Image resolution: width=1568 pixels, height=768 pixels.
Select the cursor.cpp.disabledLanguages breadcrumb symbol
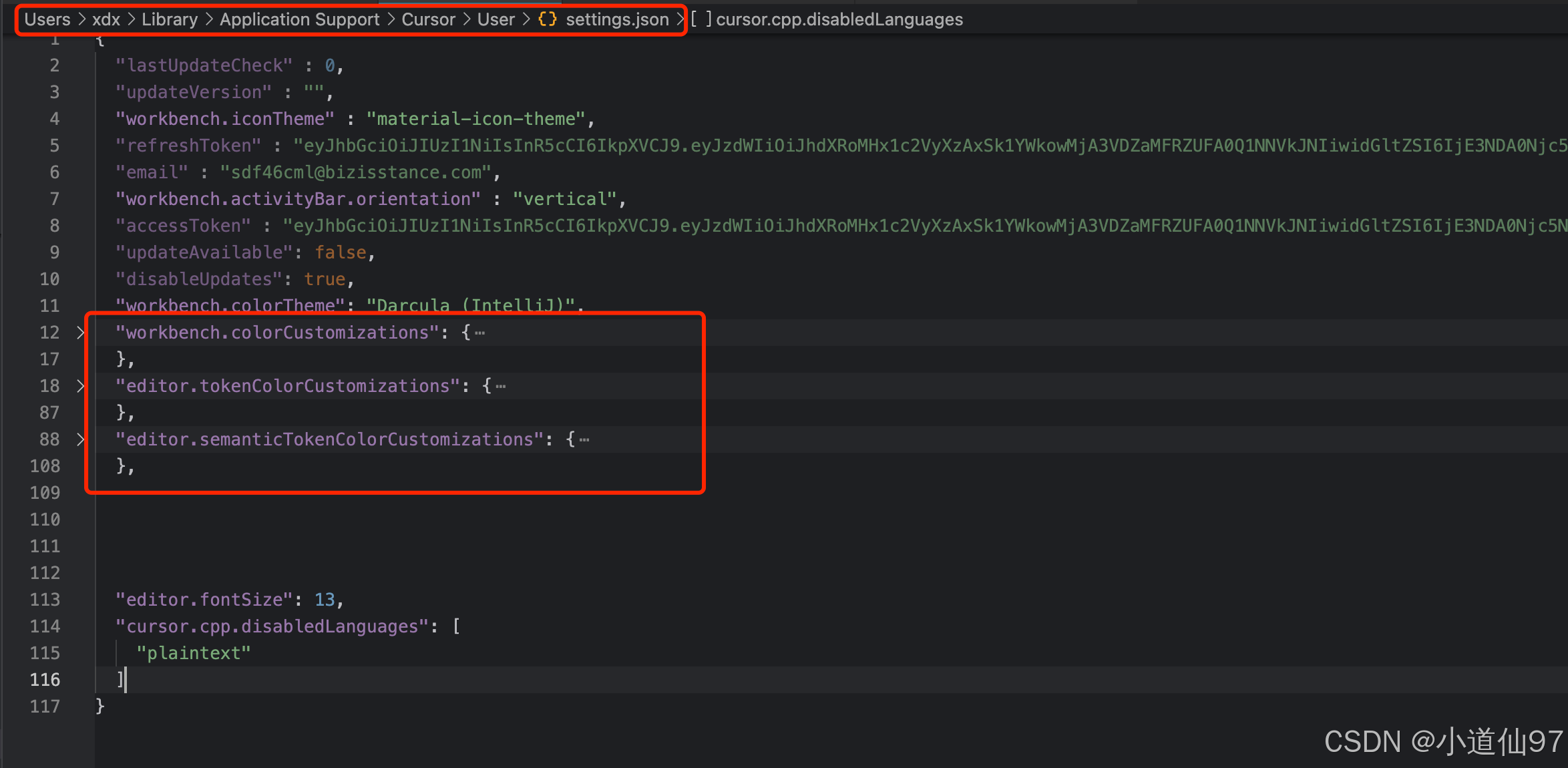[x=839, y=19]
